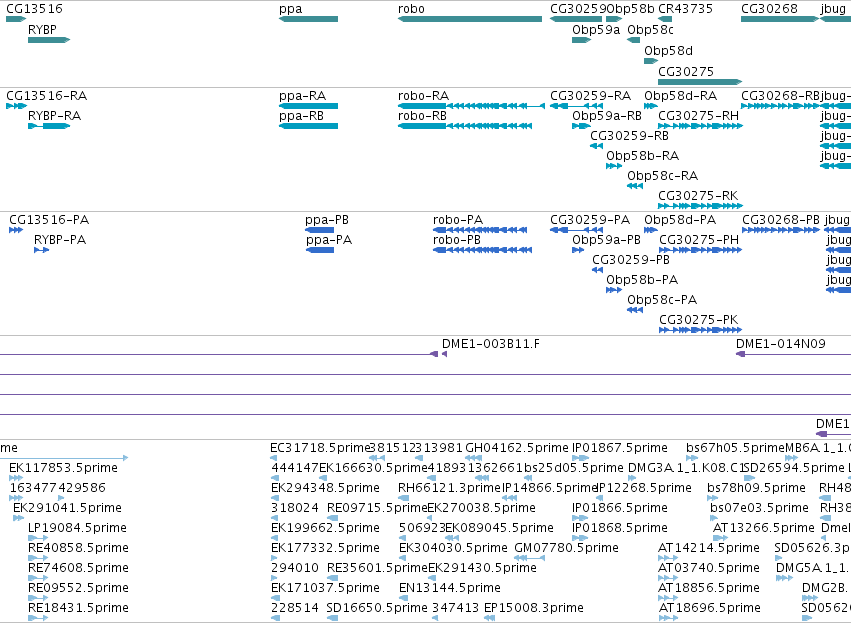This screenshot has height=623, width=851.
Task: Select the Obp58c gene label
Action: pyautogui.click(x=650, y=30)
